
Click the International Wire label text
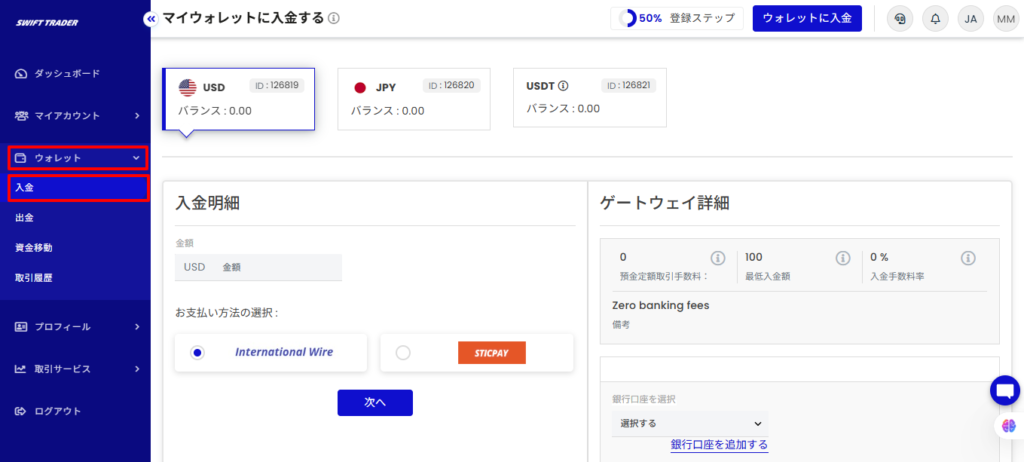pyautogui.click(x=283, y=352)
